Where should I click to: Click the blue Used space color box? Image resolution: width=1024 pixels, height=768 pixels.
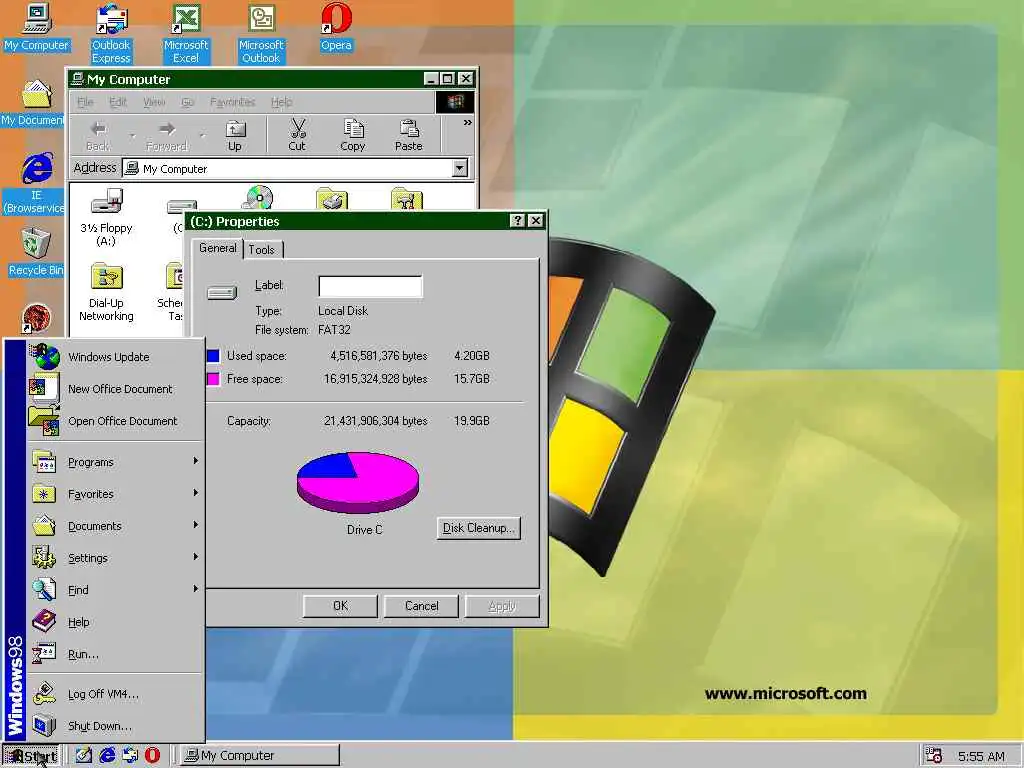(x=214, y=356)
